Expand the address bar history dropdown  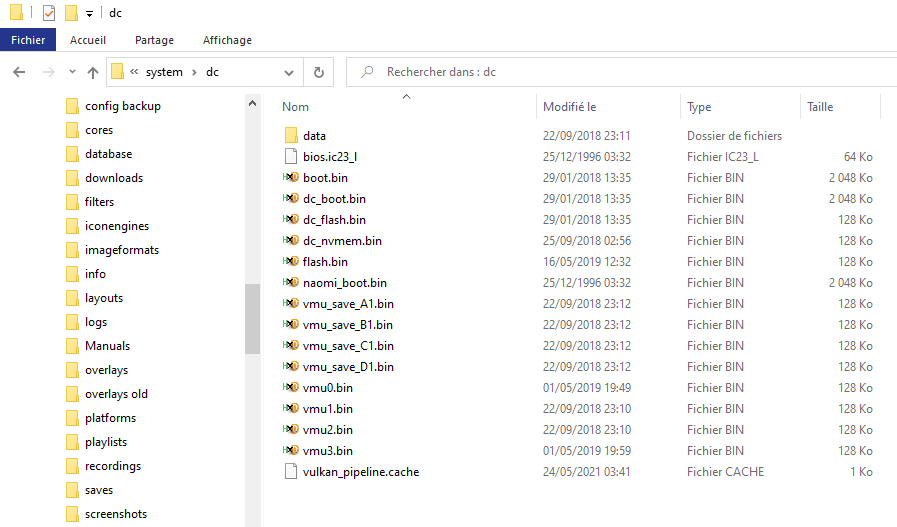pyautogui.click(x=289, y=73)
